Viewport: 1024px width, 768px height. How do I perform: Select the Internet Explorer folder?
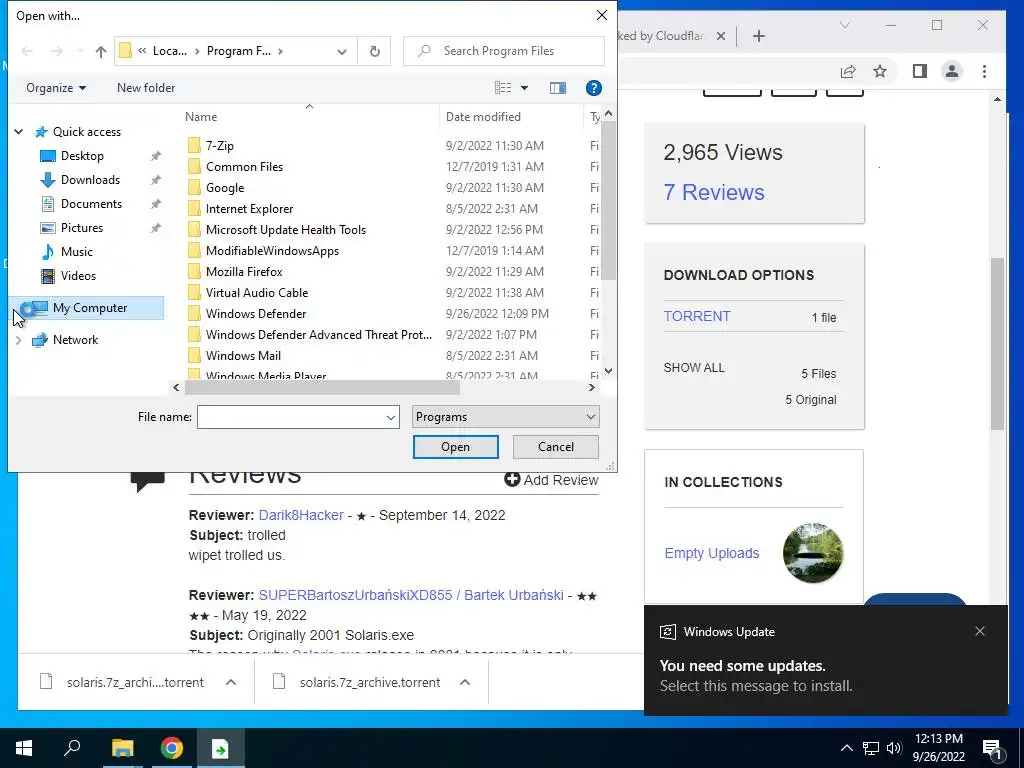click(249, 208)
